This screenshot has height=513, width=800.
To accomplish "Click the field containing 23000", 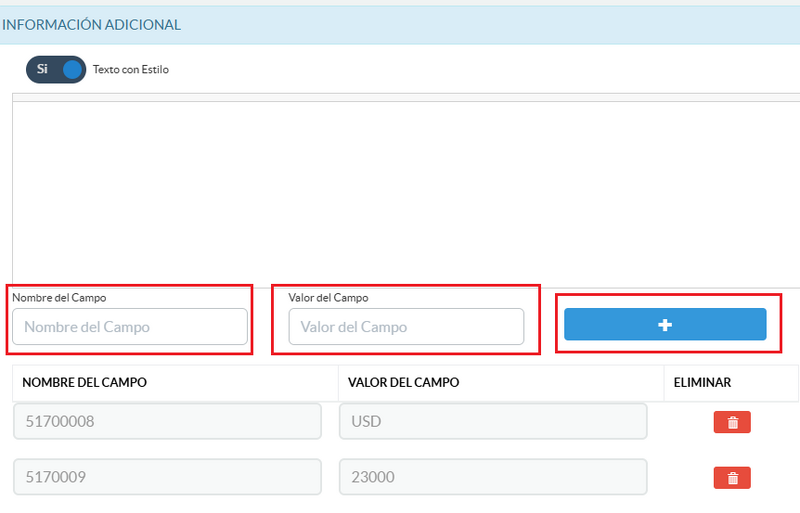I will 493,478.
